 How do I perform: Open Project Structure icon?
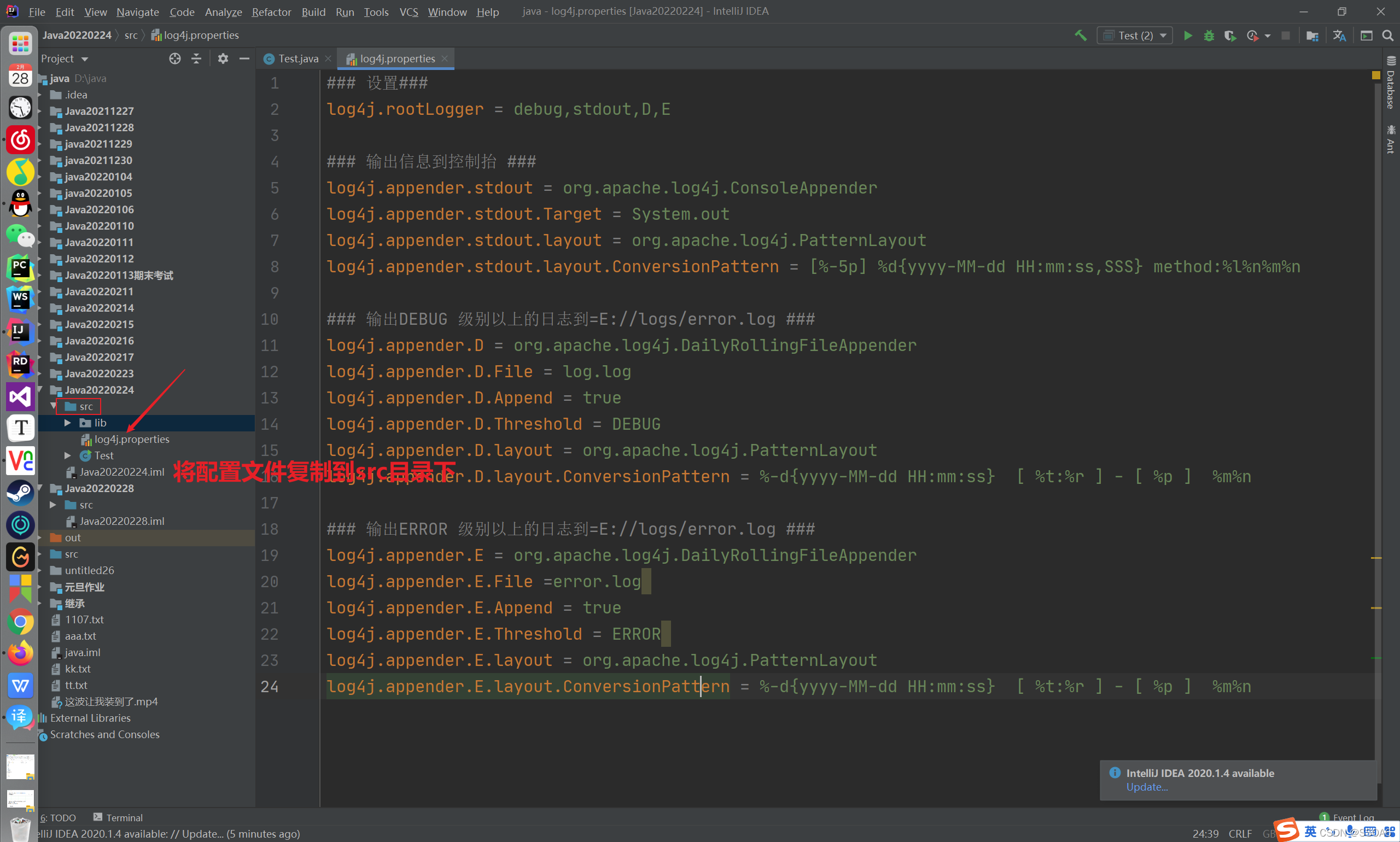pos(1312,35)
